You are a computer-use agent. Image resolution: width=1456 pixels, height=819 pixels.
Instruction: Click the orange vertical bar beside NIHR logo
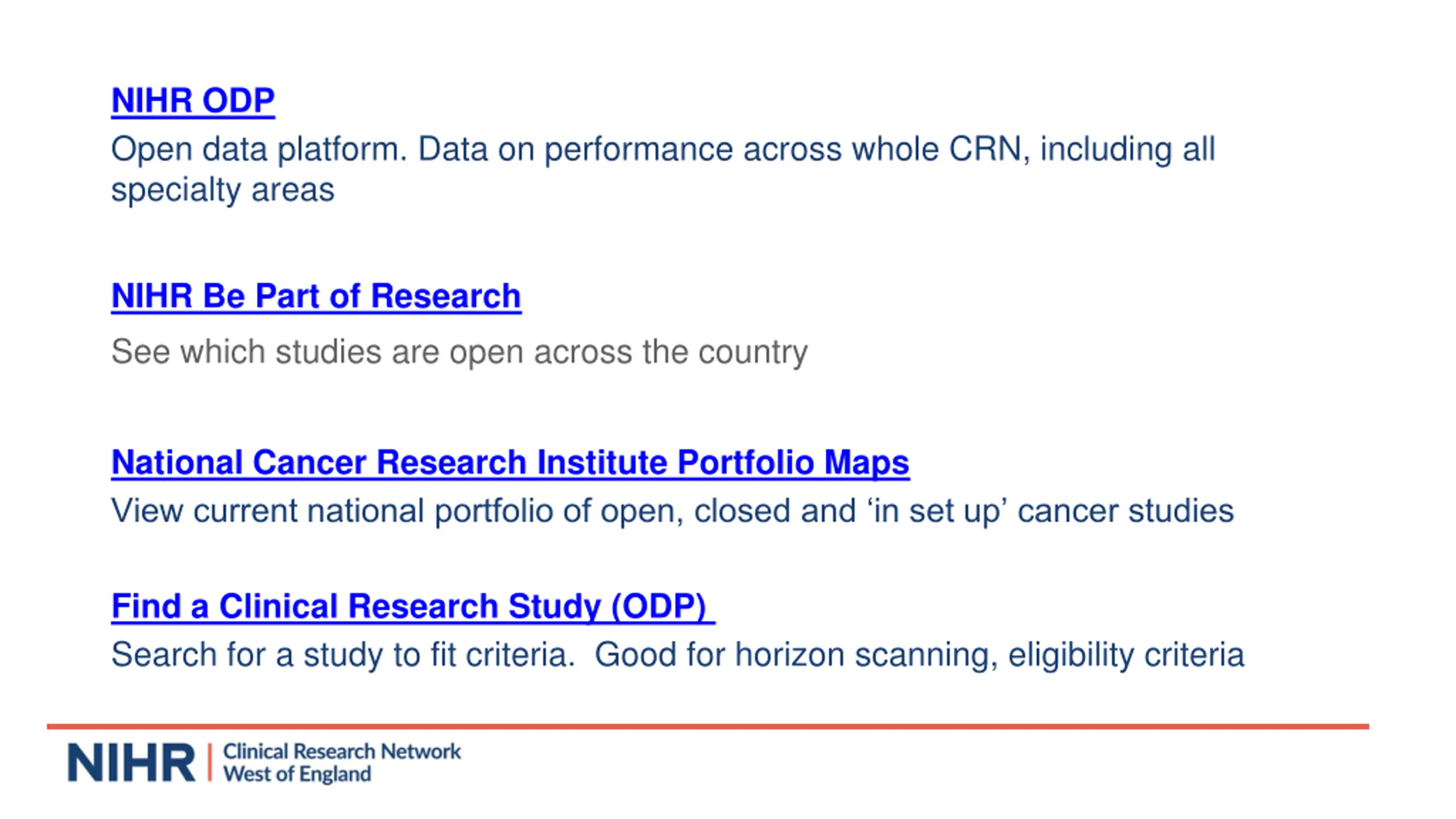point(210,763)
